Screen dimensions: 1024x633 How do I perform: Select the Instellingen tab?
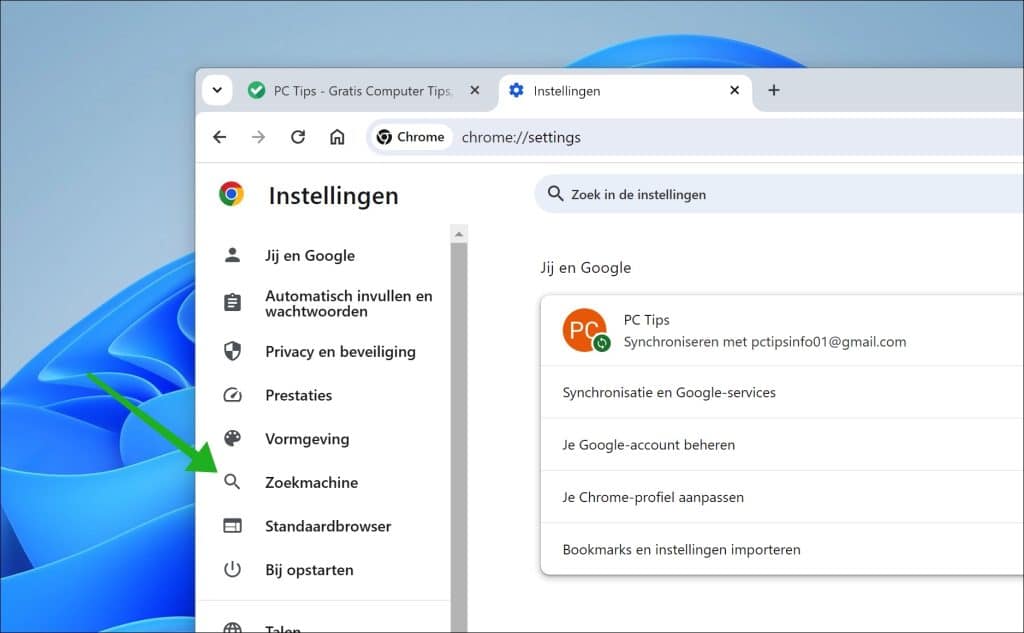626,91
